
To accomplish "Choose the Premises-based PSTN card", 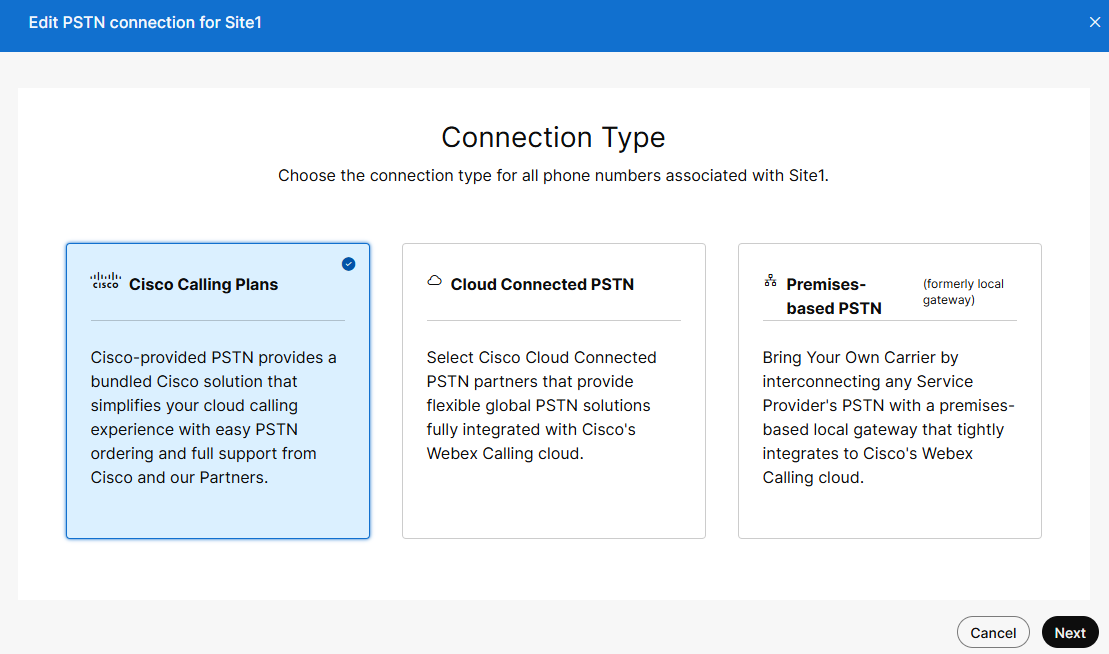I will pyautogui.click(x=890, y=391).
